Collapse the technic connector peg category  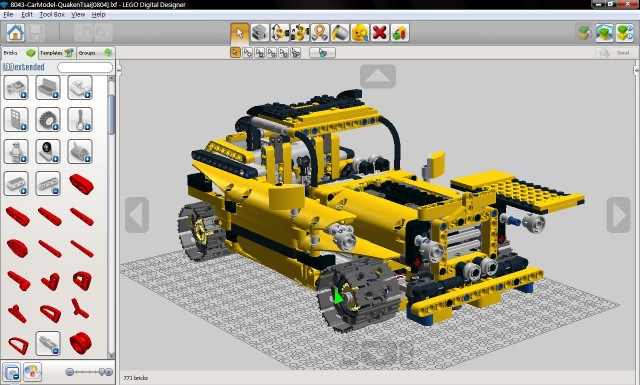(x=48, y=343)
